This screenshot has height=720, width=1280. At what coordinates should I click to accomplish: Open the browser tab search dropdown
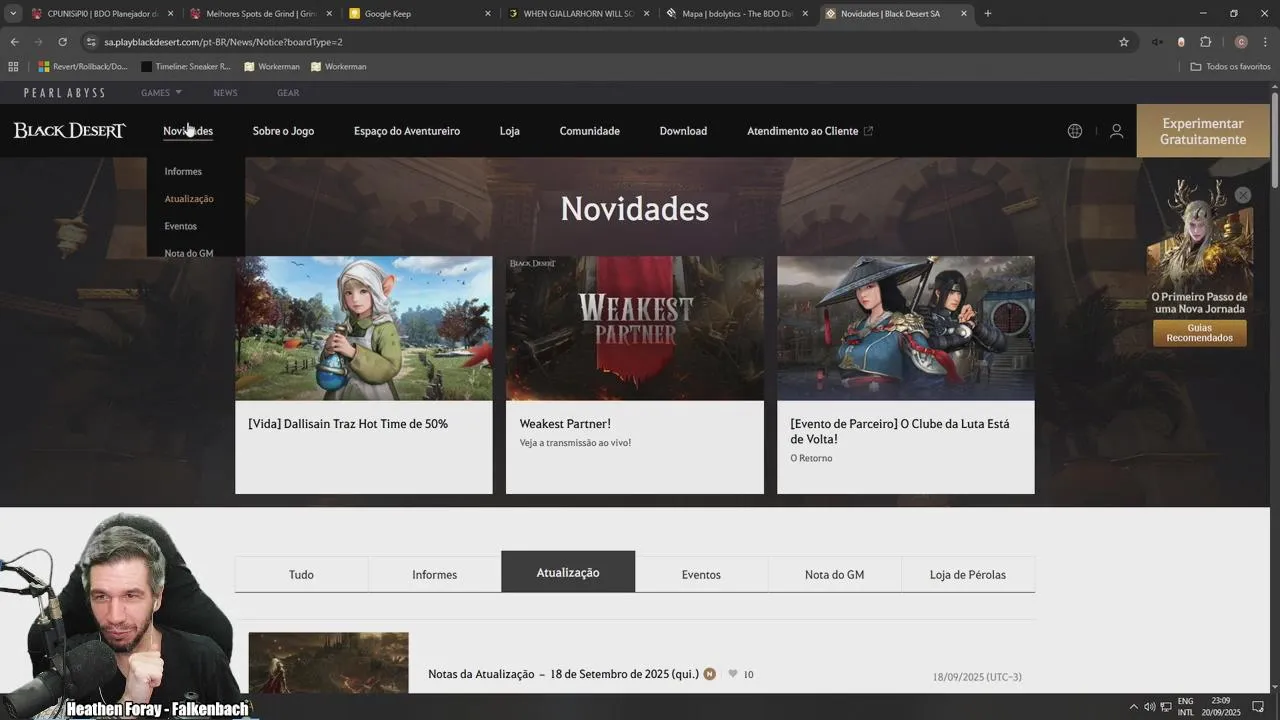pyautogui.click(x=13, y=14)
